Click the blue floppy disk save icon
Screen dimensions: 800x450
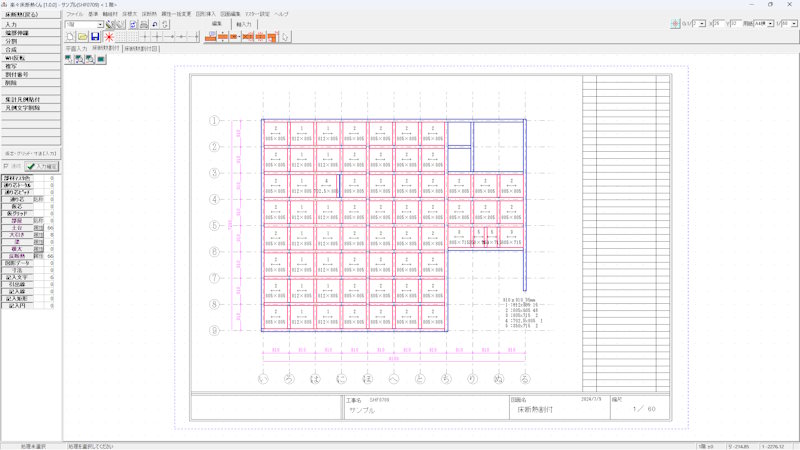[95, 37]
